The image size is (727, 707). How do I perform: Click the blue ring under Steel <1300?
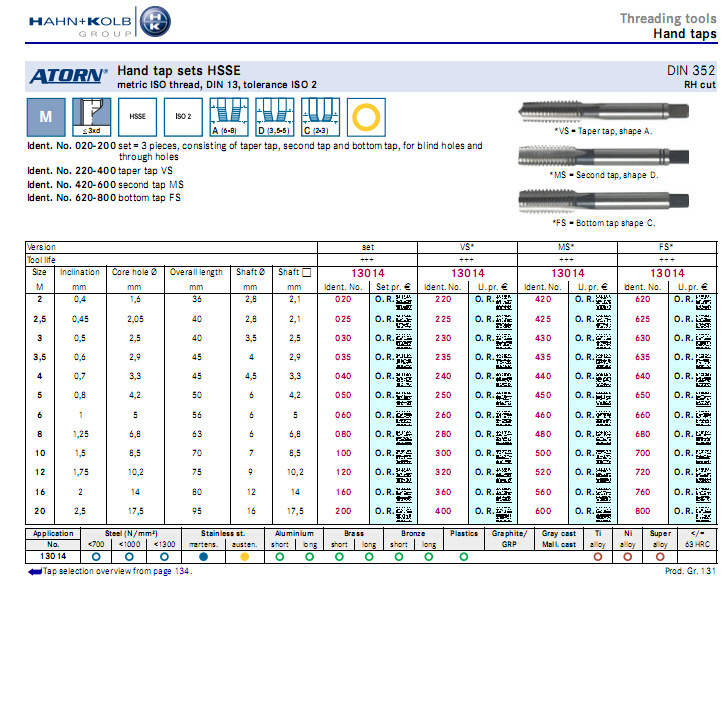pos(164,557)
